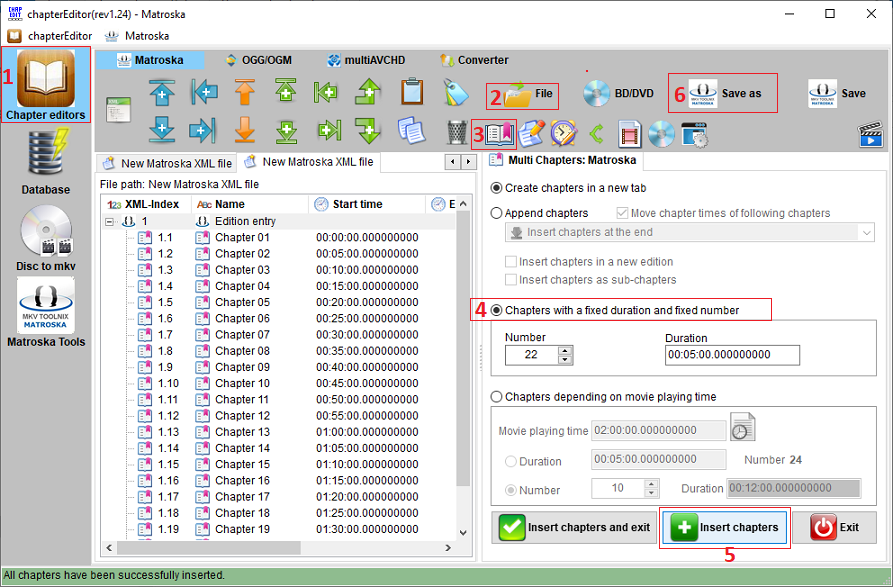Click the green up-arrow add icon
The image size is (893, 587).
(x=286, y=91)
